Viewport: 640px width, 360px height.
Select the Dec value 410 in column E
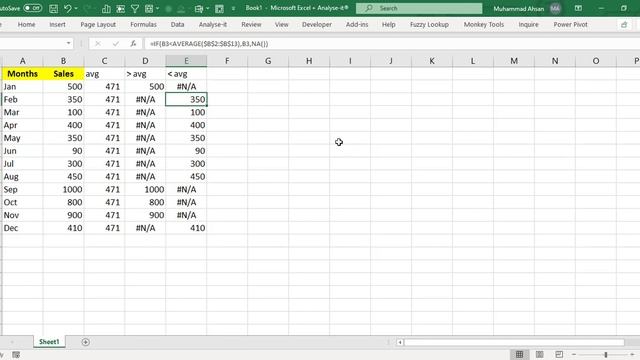pos(186,228)
